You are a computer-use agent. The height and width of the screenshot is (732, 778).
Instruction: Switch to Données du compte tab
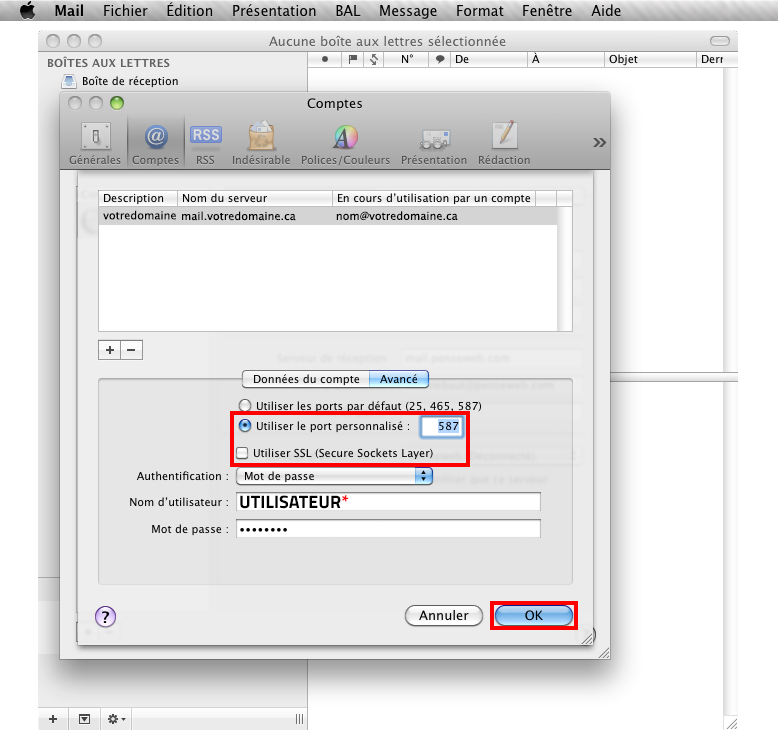(306, 379)
